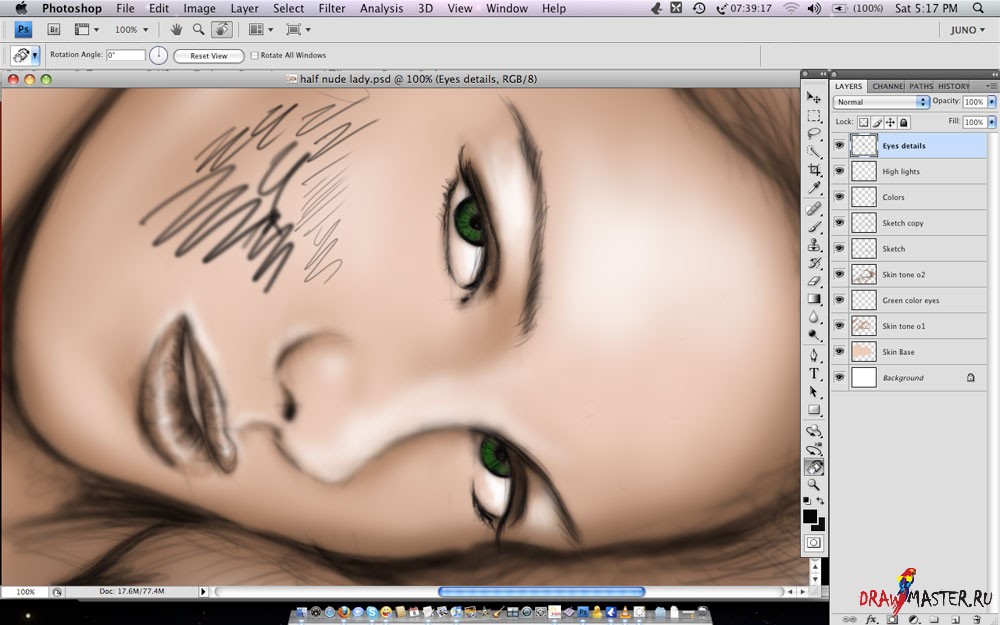Switch to the History tab
The height and width of the screenshot is (625, 1000).
pos(953,86)
